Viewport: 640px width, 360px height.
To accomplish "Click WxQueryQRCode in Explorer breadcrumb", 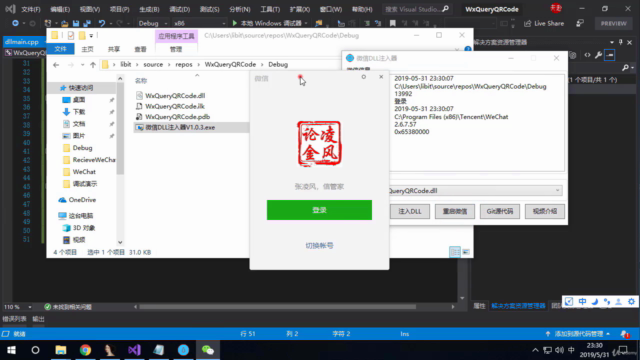I will pos(230,64).
